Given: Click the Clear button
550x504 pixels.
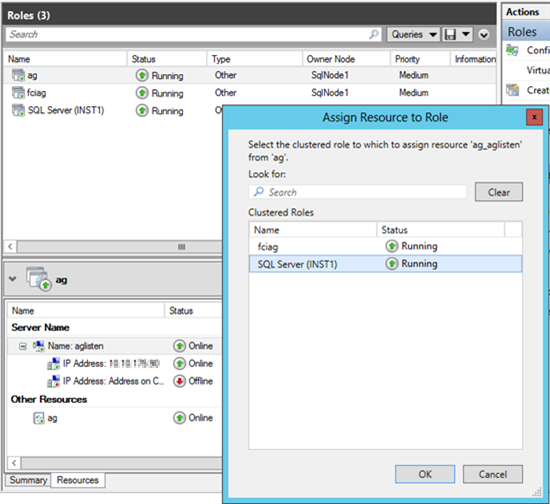Looking at the screenshot, I should point(499,192).
